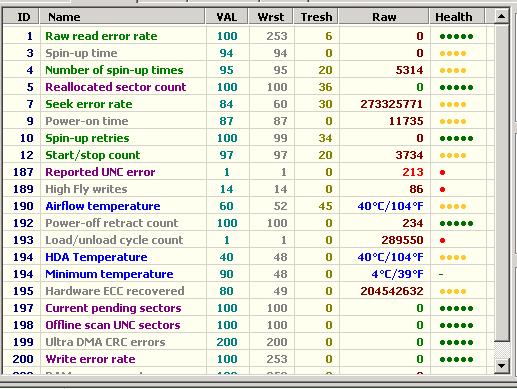
Task: Click the VAL column header
Action: pyautogui.click(x=227, y=17)
